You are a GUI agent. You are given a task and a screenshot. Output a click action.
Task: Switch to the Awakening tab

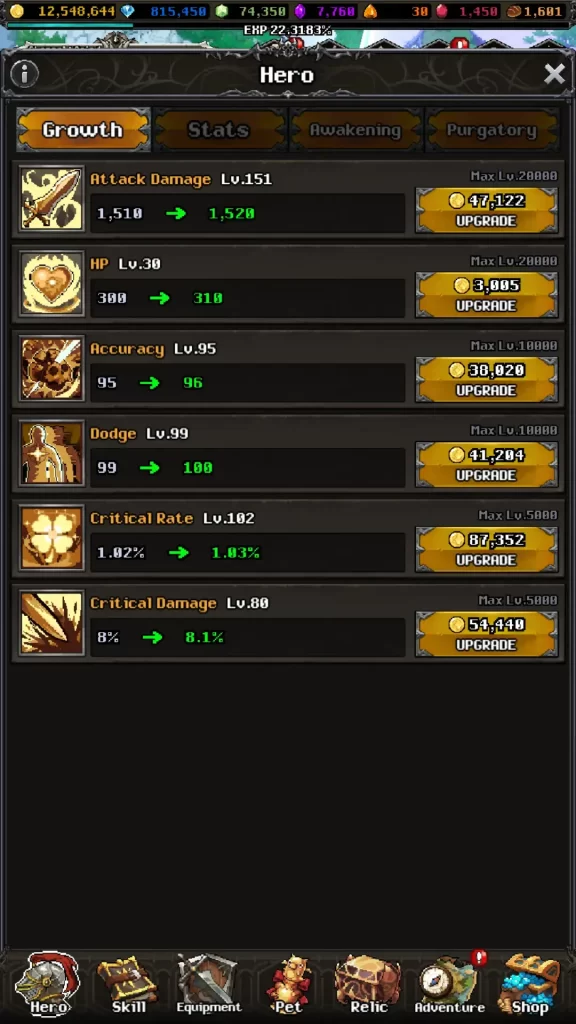pyautogui.click(x=355, y=130)
